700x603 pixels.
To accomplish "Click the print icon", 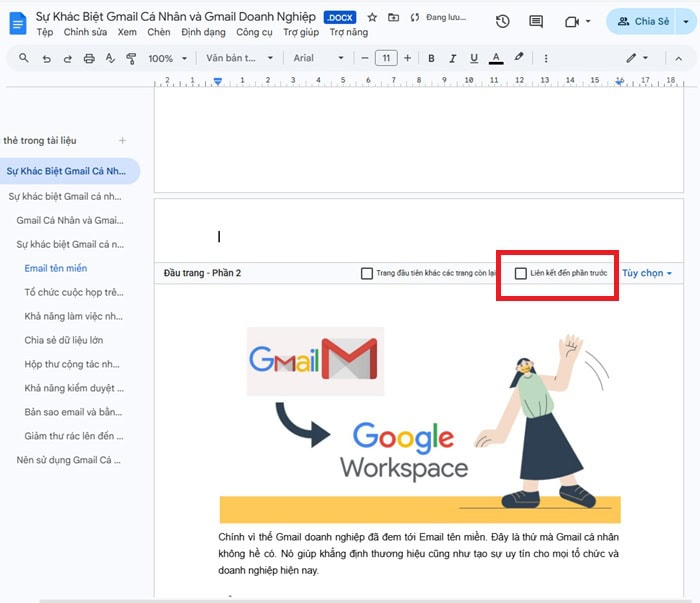I will click(x=90, y=59).
